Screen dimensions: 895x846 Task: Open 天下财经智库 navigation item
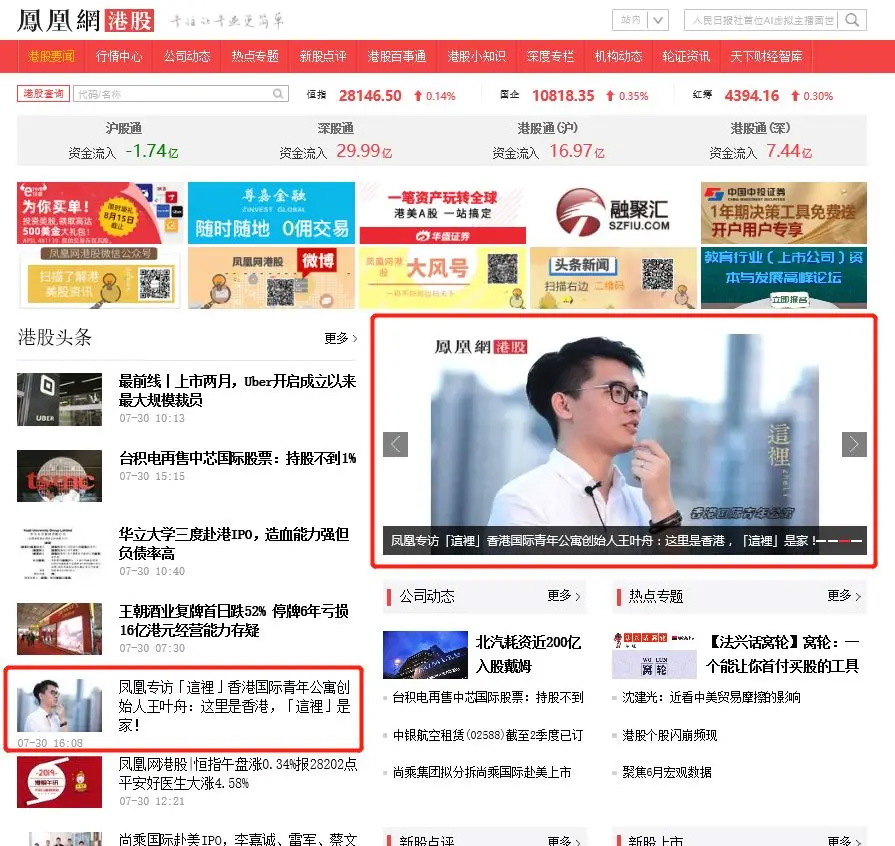pos(765,56)
